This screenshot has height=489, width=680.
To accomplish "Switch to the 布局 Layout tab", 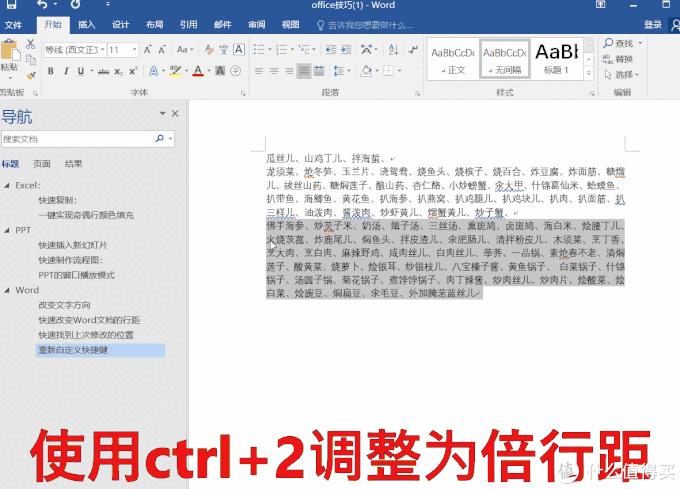I will (154, 25).
